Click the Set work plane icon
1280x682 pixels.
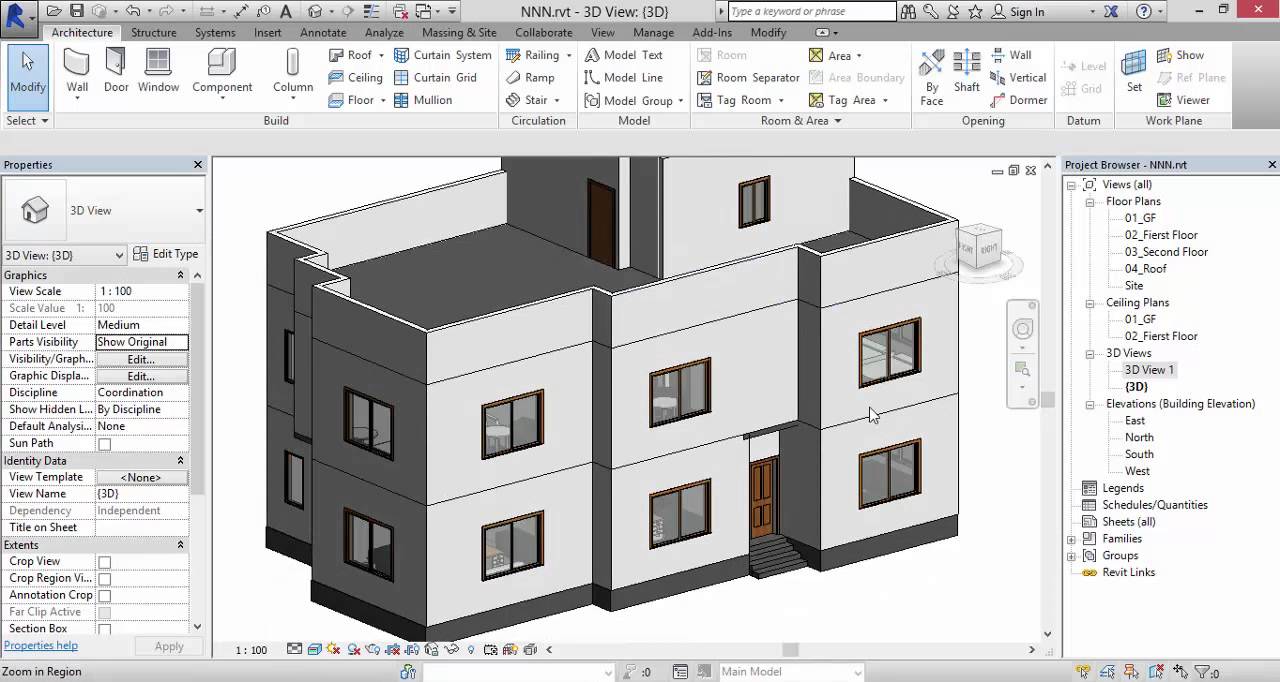[x=1134, y=71]
